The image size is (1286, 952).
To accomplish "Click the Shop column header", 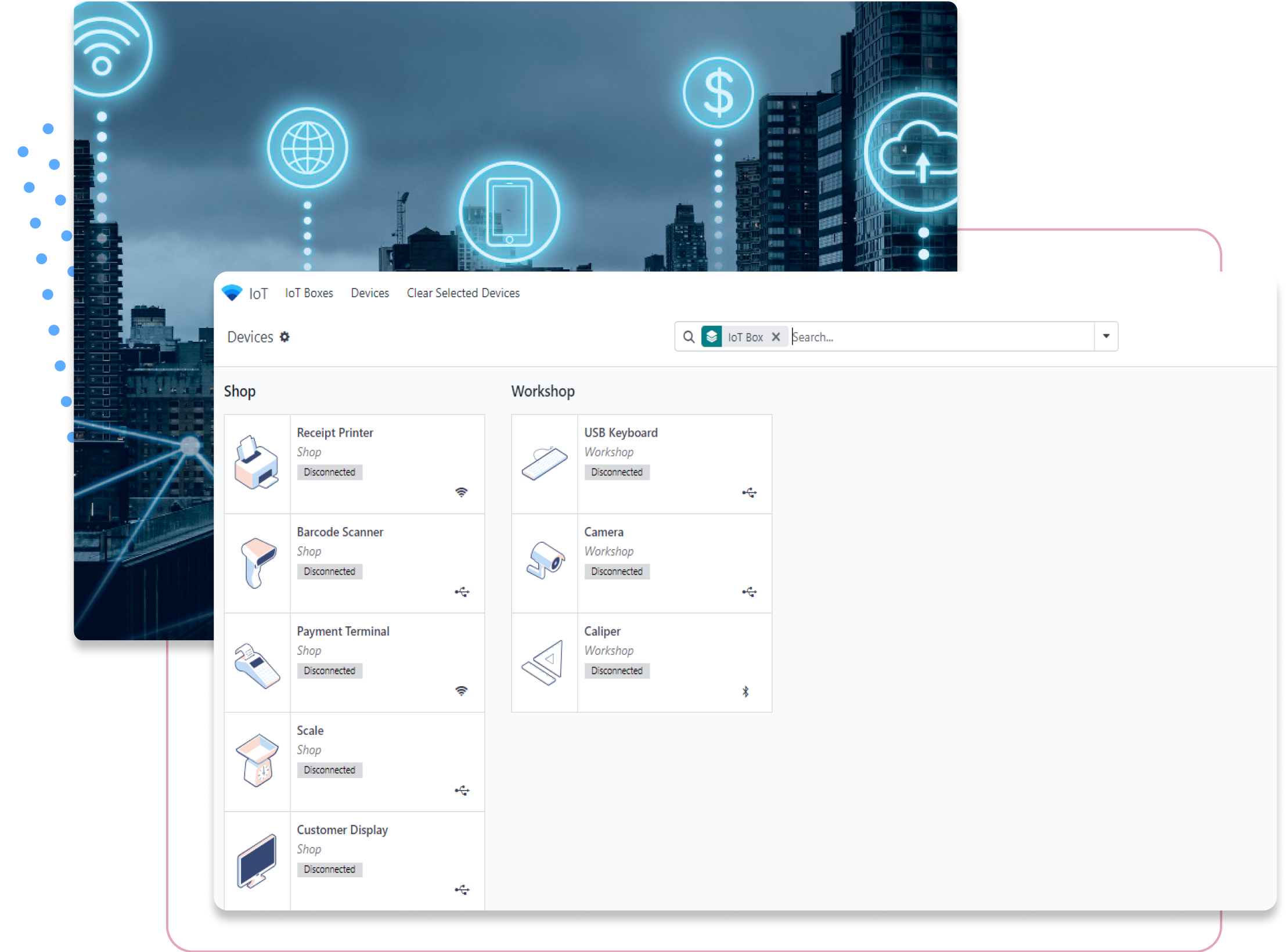I will point(240,391).
